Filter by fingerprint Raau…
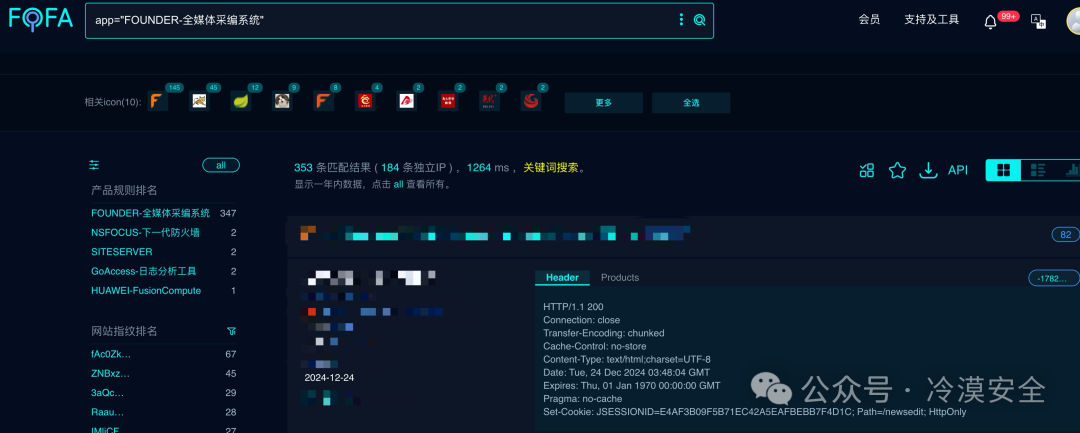The image size is (1080, 433). [107, 412]
